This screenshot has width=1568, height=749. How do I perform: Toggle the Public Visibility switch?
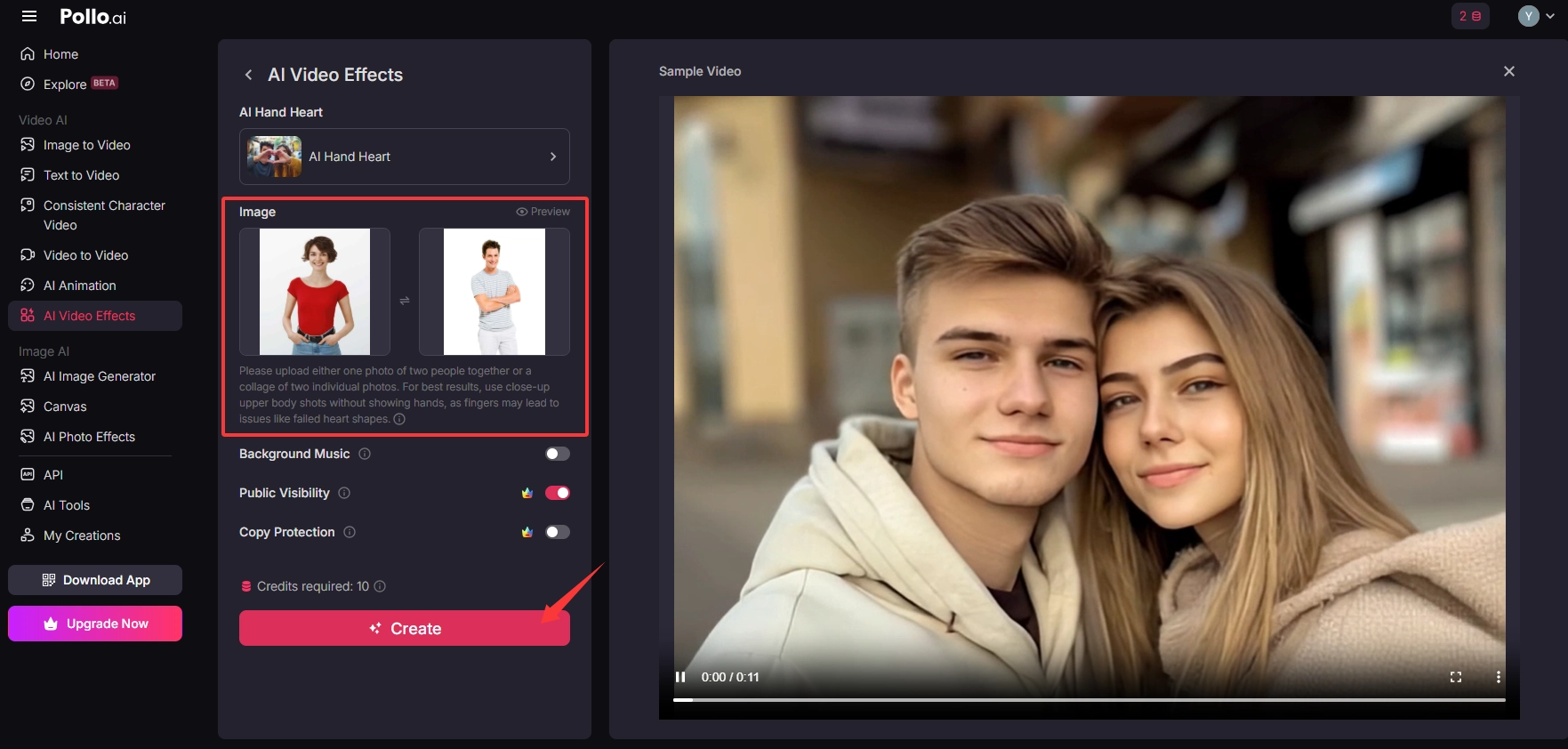coord(558,493)
